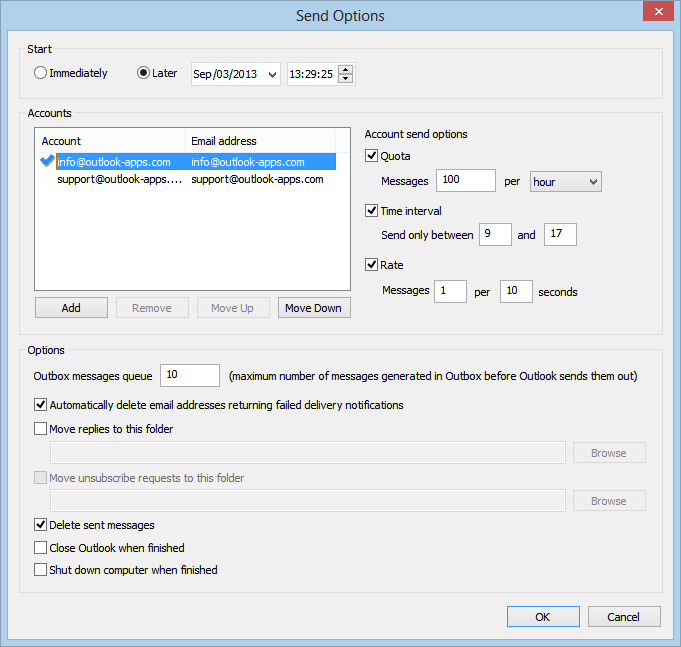Click the Email address column header
The image size is (681, 647).
261,141
